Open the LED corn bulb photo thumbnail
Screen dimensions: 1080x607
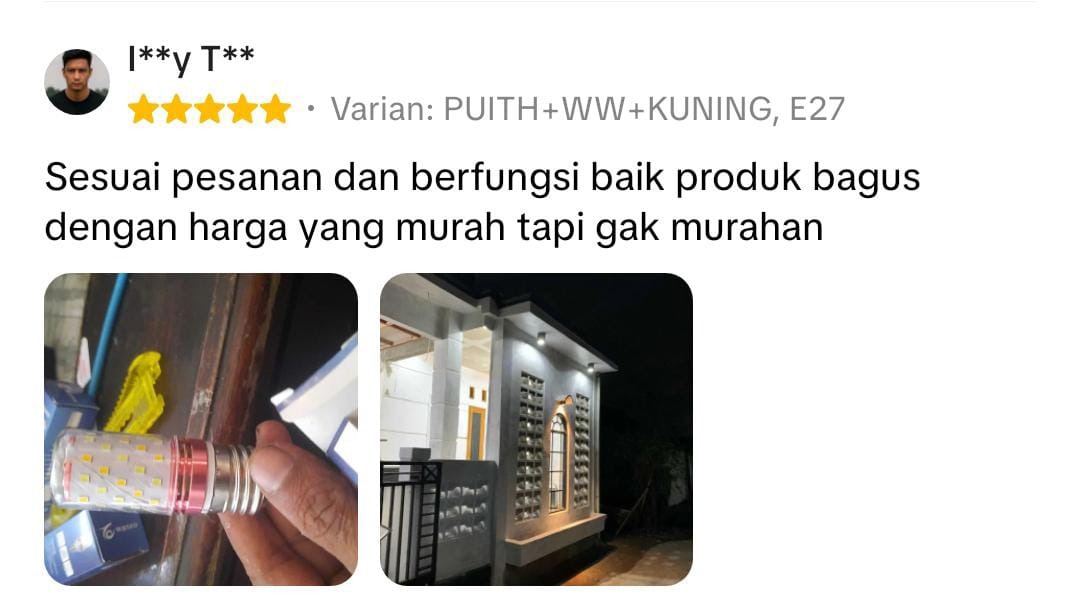(x=201, y=429)
